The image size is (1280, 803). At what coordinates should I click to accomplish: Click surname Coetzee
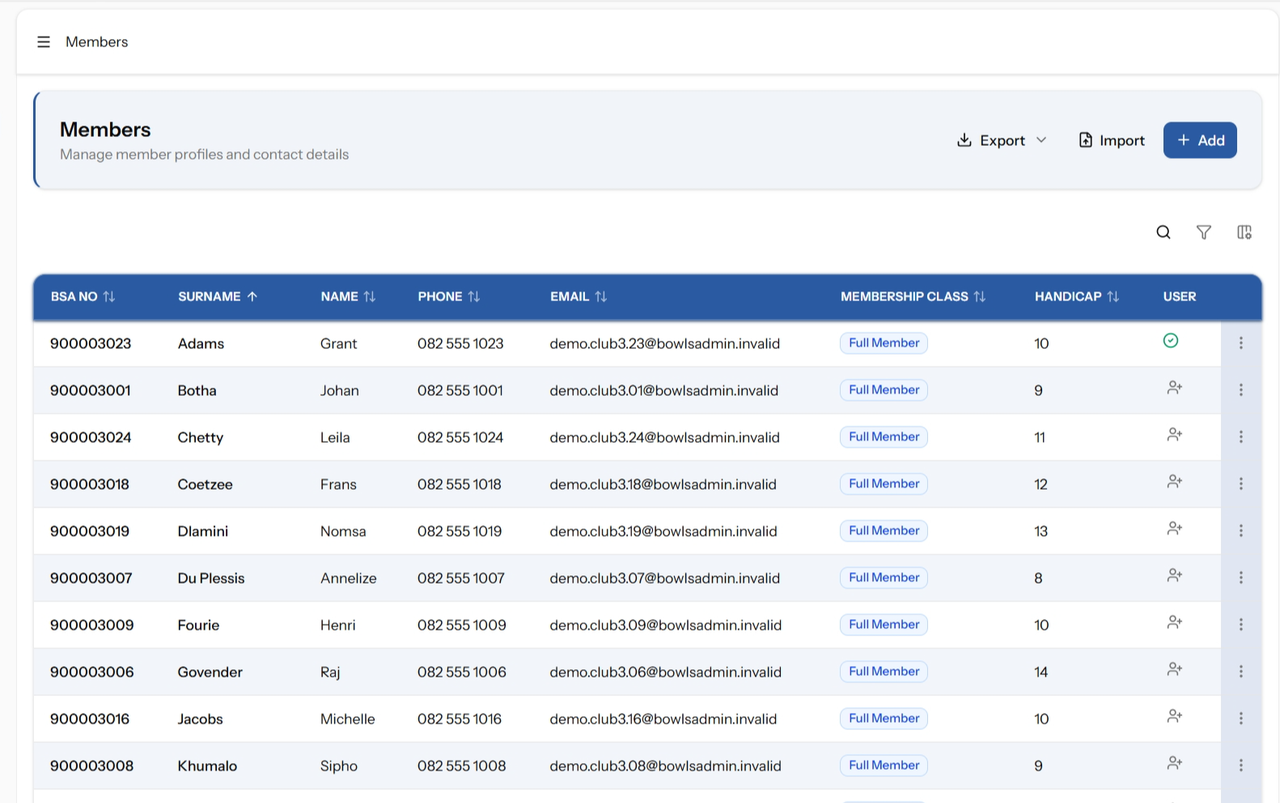(205, 484)
